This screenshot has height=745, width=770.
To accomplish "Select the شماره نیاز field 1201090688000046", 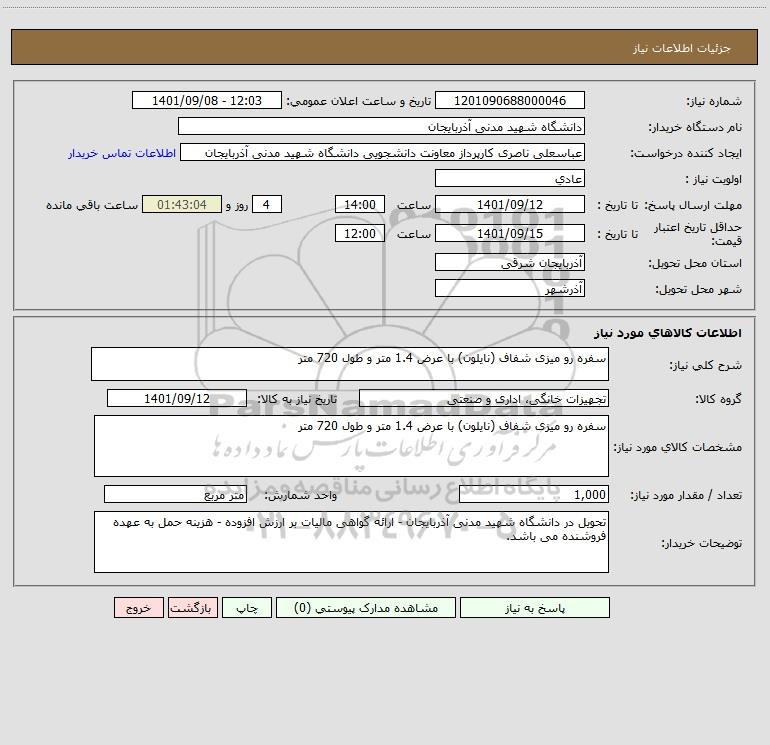I will [510, 100].
